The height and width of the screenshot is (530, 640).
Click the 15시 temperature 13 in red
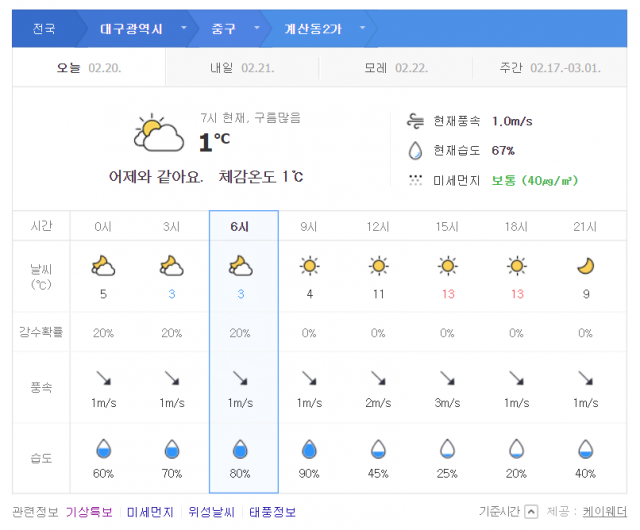(448, 294)
